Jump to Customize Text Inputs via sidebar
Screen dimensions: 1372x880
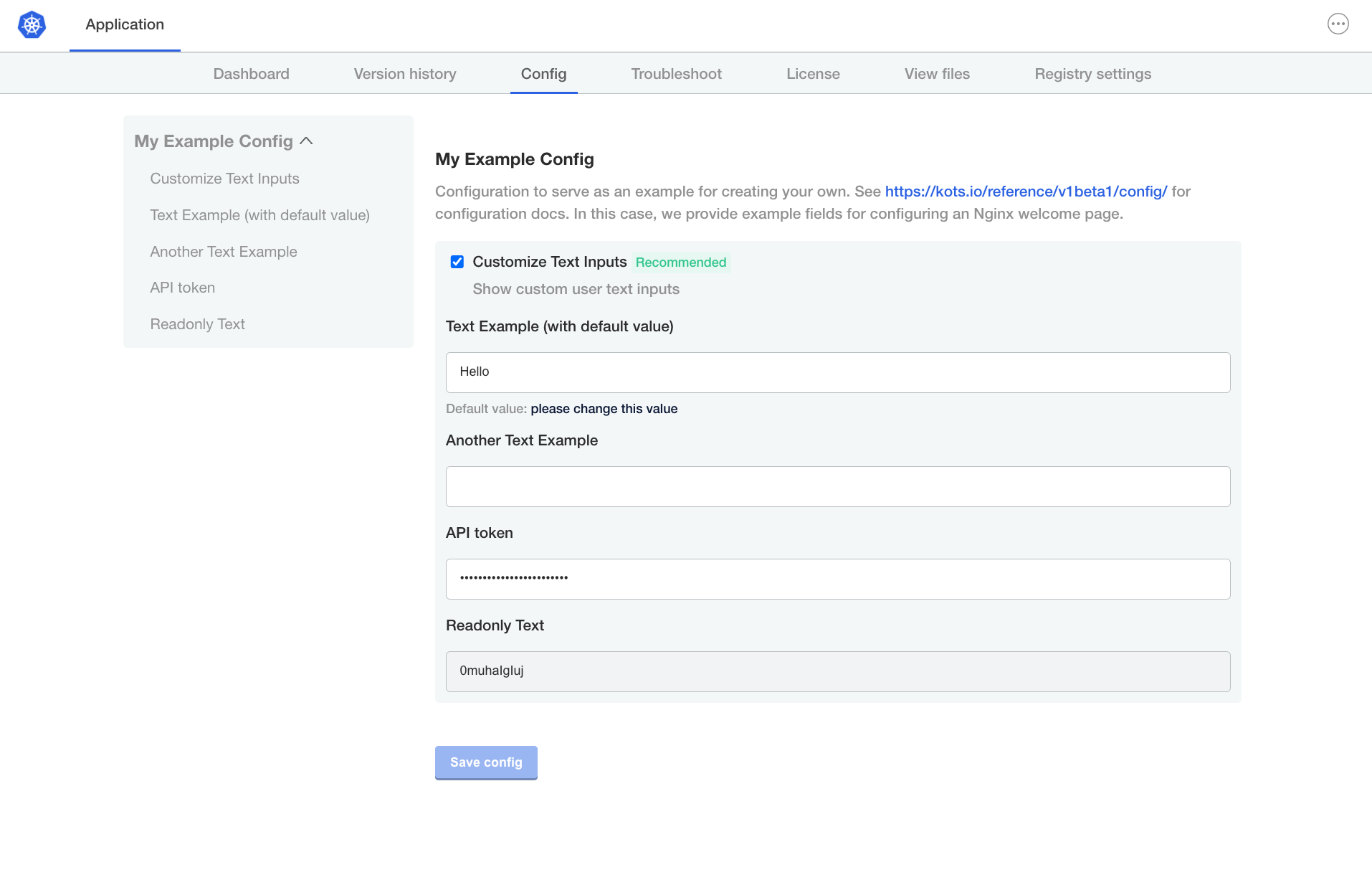tap(224, 179)
